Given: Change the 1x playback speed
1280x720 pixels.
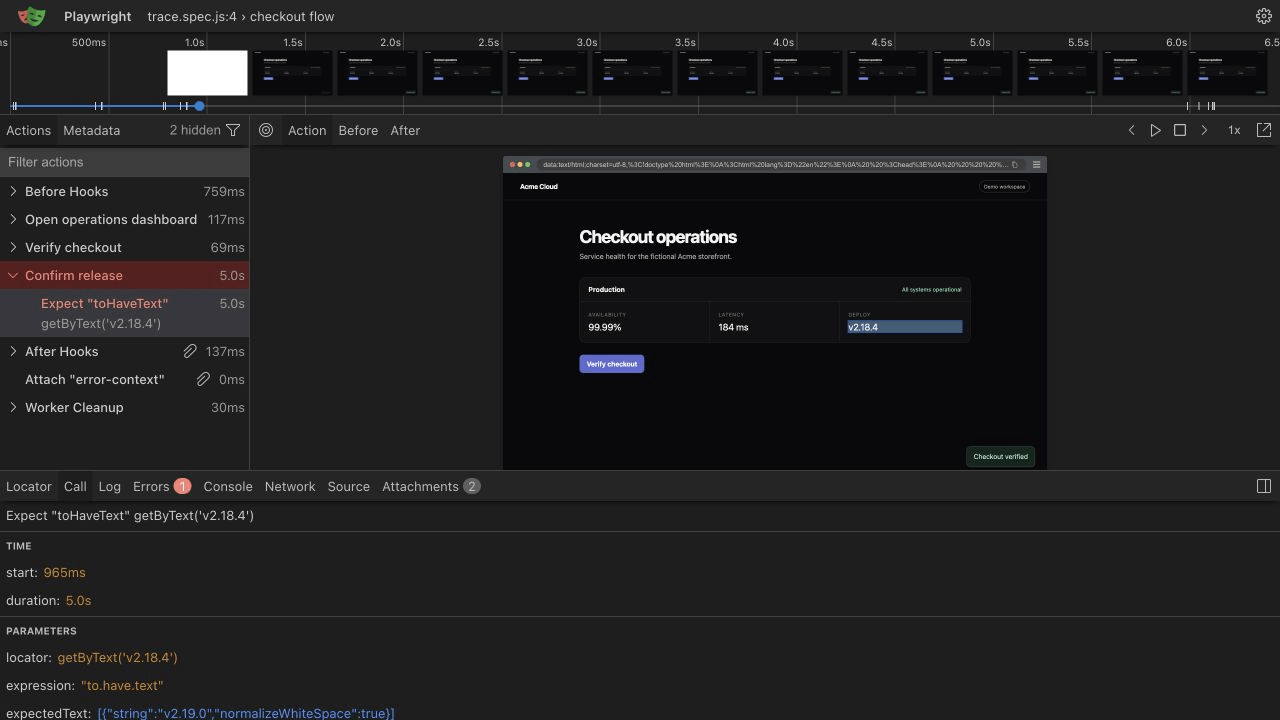Looking at the screenshot, I should tap(1234, 130).
